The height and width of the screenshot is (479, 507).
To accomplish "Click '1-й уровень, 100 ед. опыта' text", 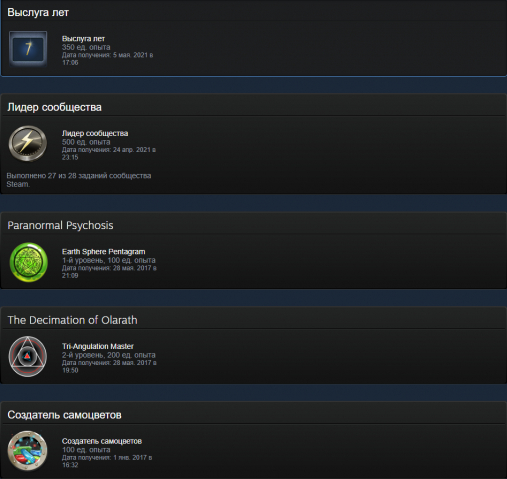I will (x=109, y=260).
